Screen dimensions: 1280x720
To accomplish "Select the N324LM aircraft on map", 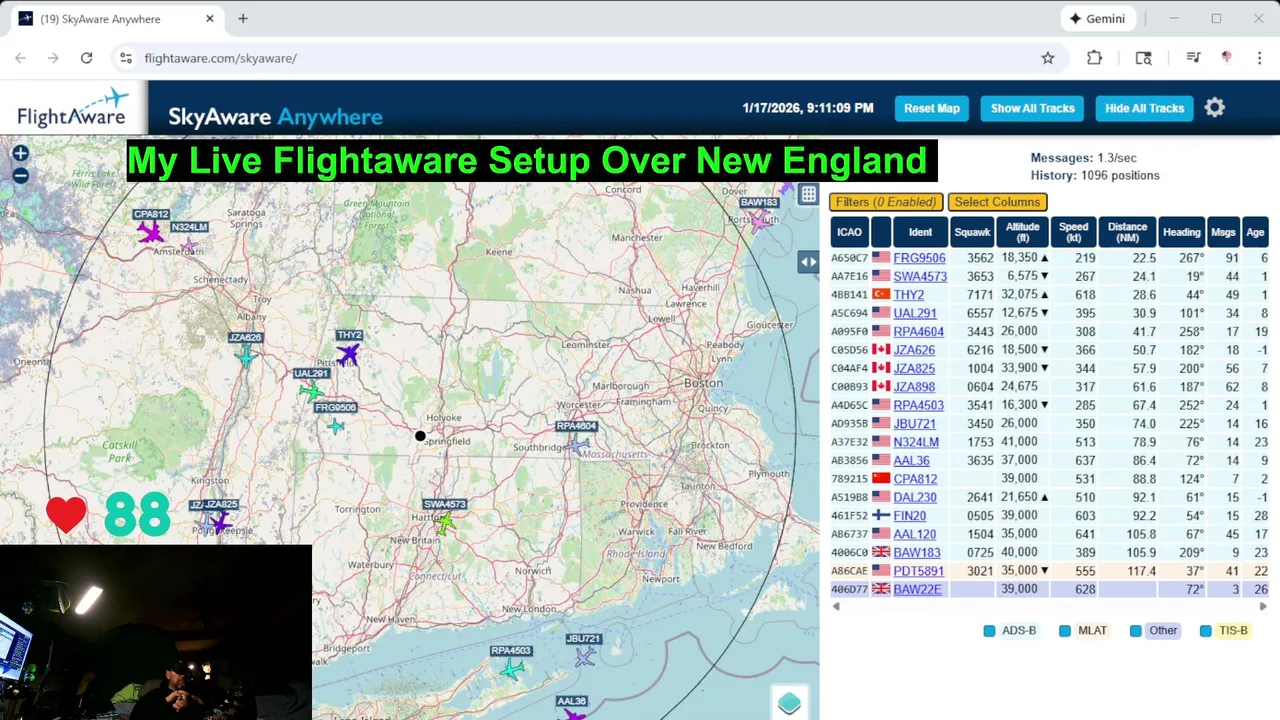I will [188, 244].
